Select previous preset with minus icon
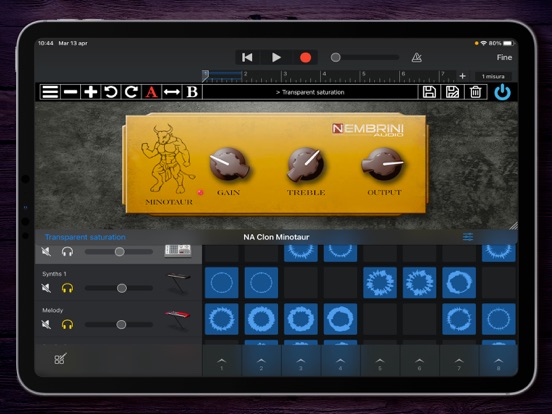This screenshot has width=552, height=414. (71, 92)
